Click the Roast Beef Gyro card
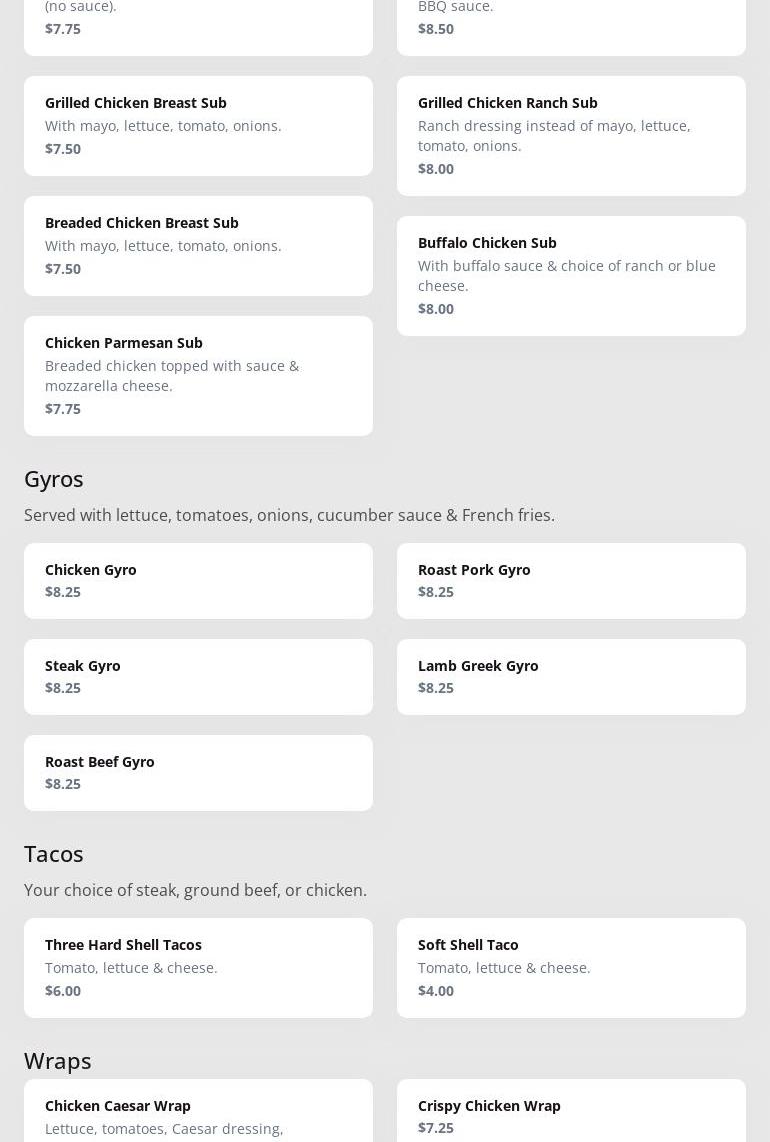The height and width of the screenshot is (1142, 770). (x=198, y=773)
